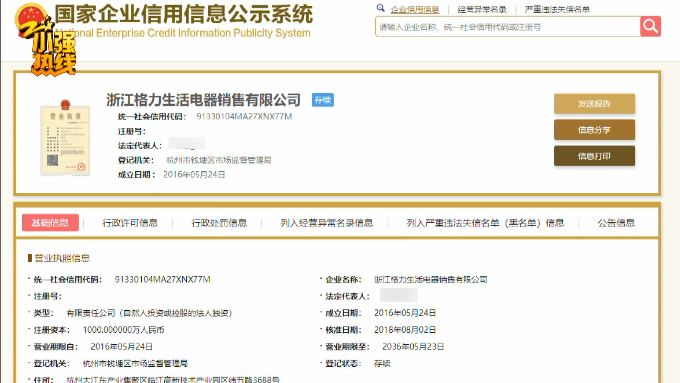Click the 营业执照信息 section heading
Image resolution: width=680 pixels, height=383 pixels.
tap(62, 258)
